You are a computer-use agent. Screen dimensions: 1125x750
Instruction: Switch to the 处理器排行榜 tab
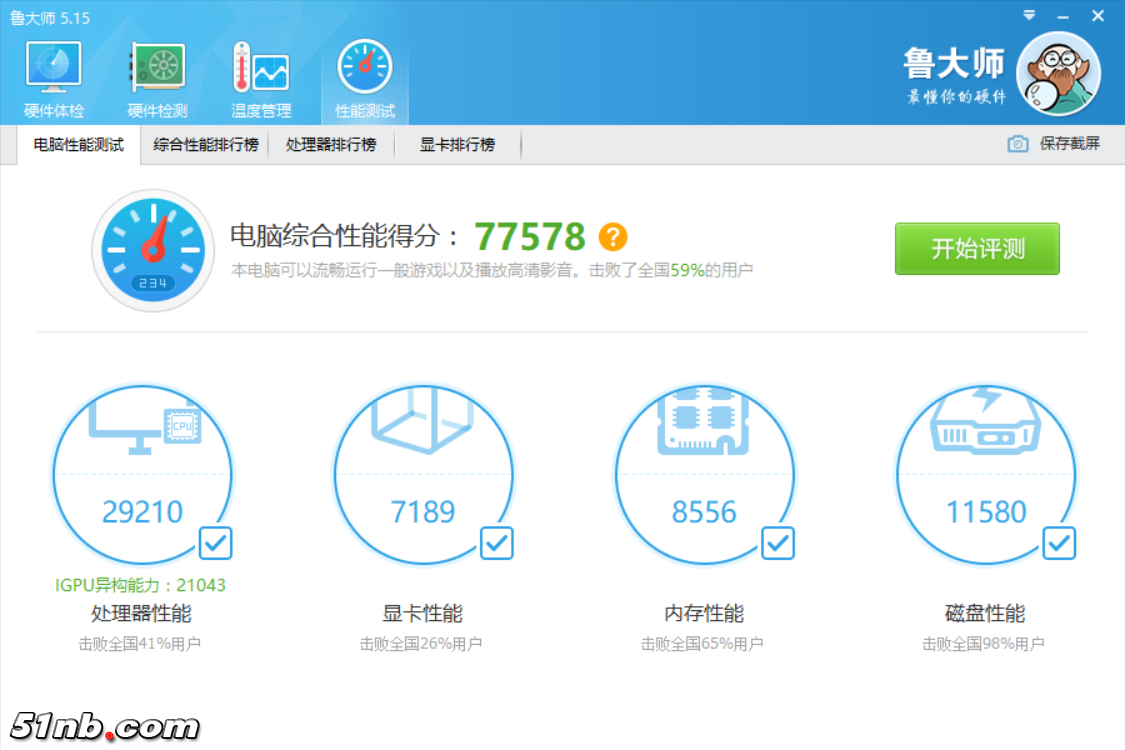click(331, 145)
